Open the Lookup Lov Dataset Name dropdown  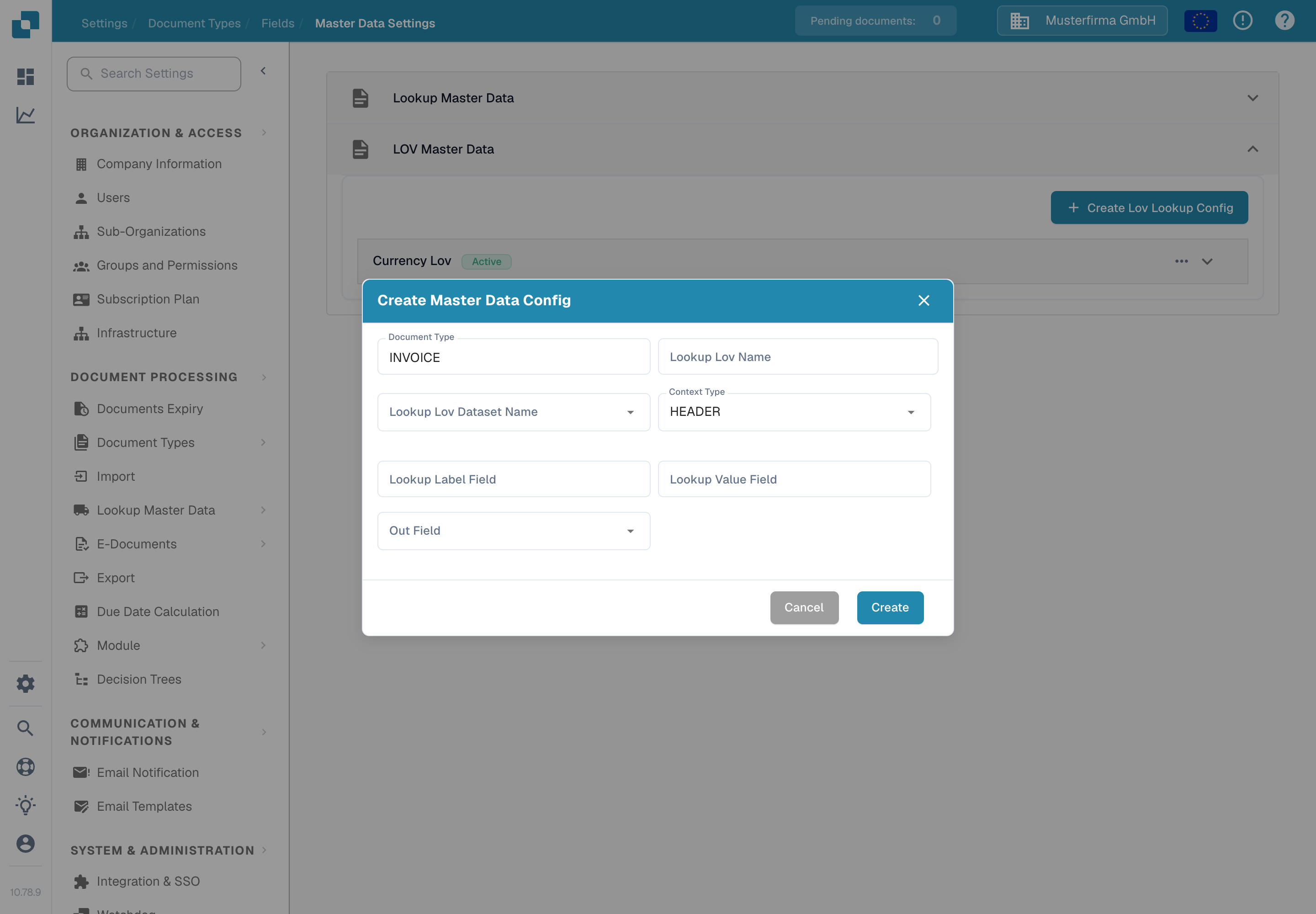pyautogui.click(x=514, y=412)
